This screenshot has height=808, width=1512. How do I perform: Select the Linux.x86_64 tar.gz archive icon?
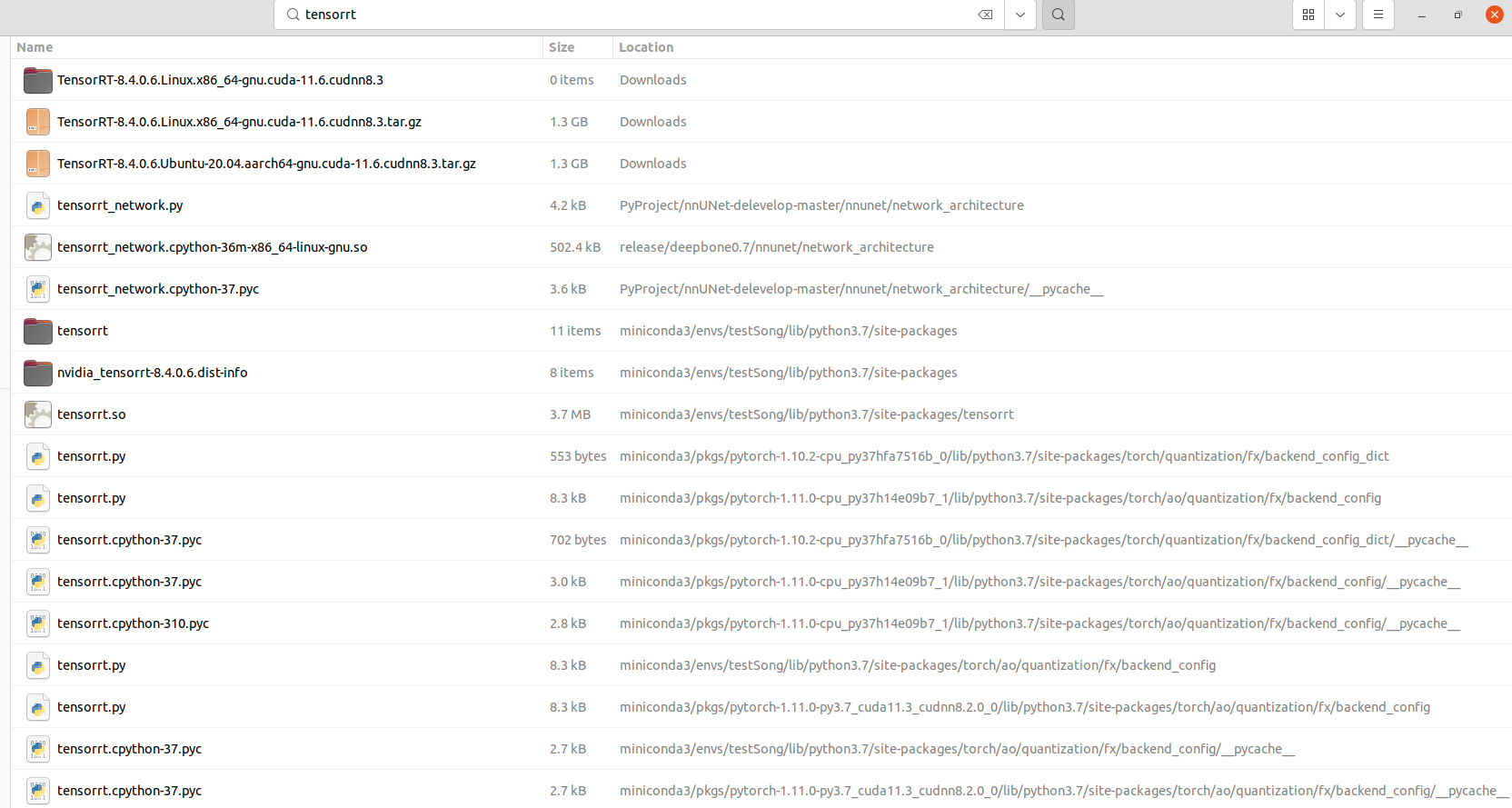38,122
